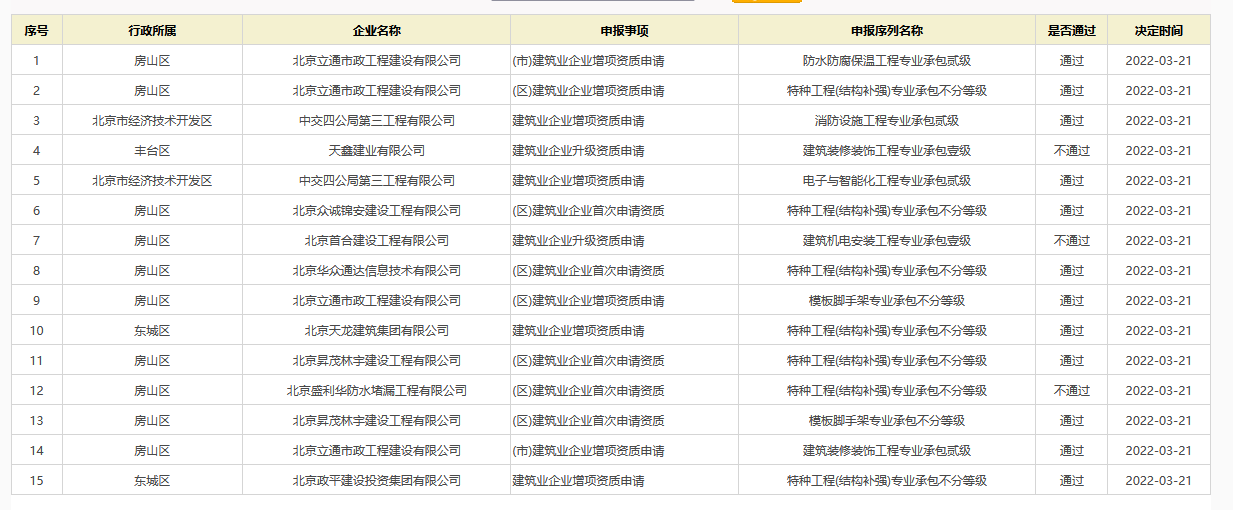1233x510 pixels.
Task: Click the 申报序列名称 column header
Action: [887, 31]
